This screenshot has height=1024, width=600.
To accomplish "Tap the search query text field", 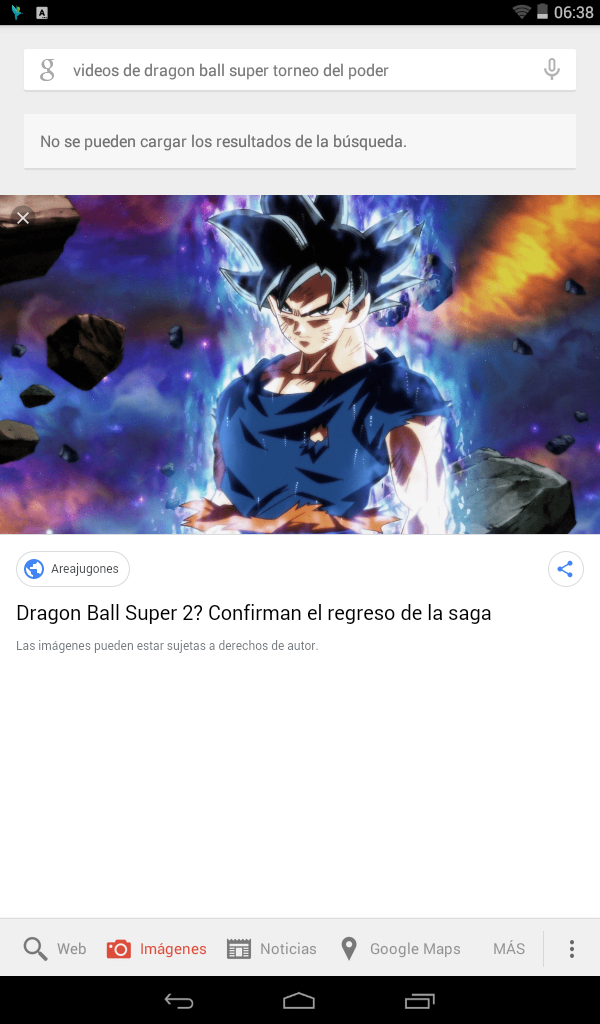I will coord(300,69).
